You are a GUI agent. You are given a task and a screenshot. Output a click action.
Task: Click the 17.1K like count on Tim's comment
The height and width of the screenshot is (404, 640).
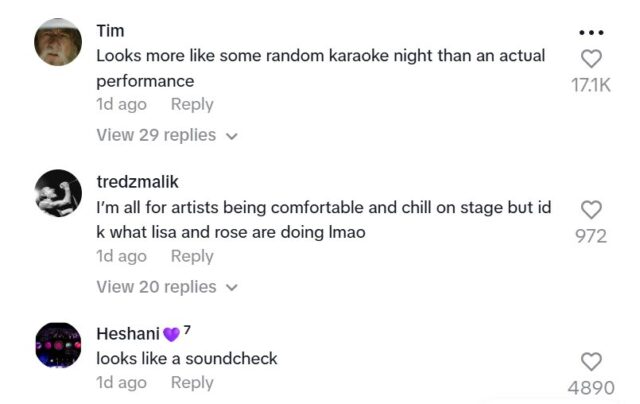click(590, 86)
